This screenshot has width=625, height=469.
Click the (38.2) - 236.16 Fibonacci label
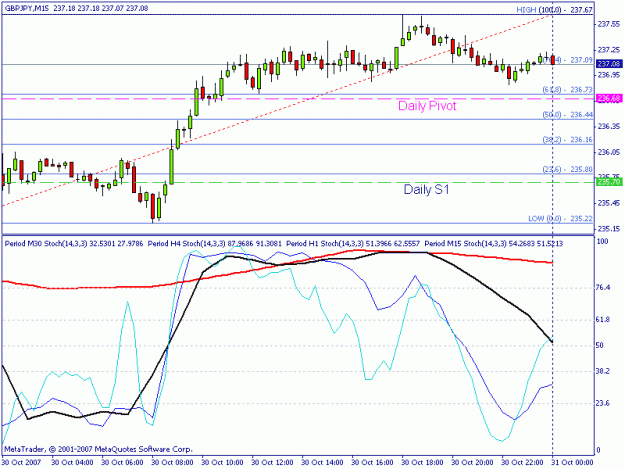568,140
